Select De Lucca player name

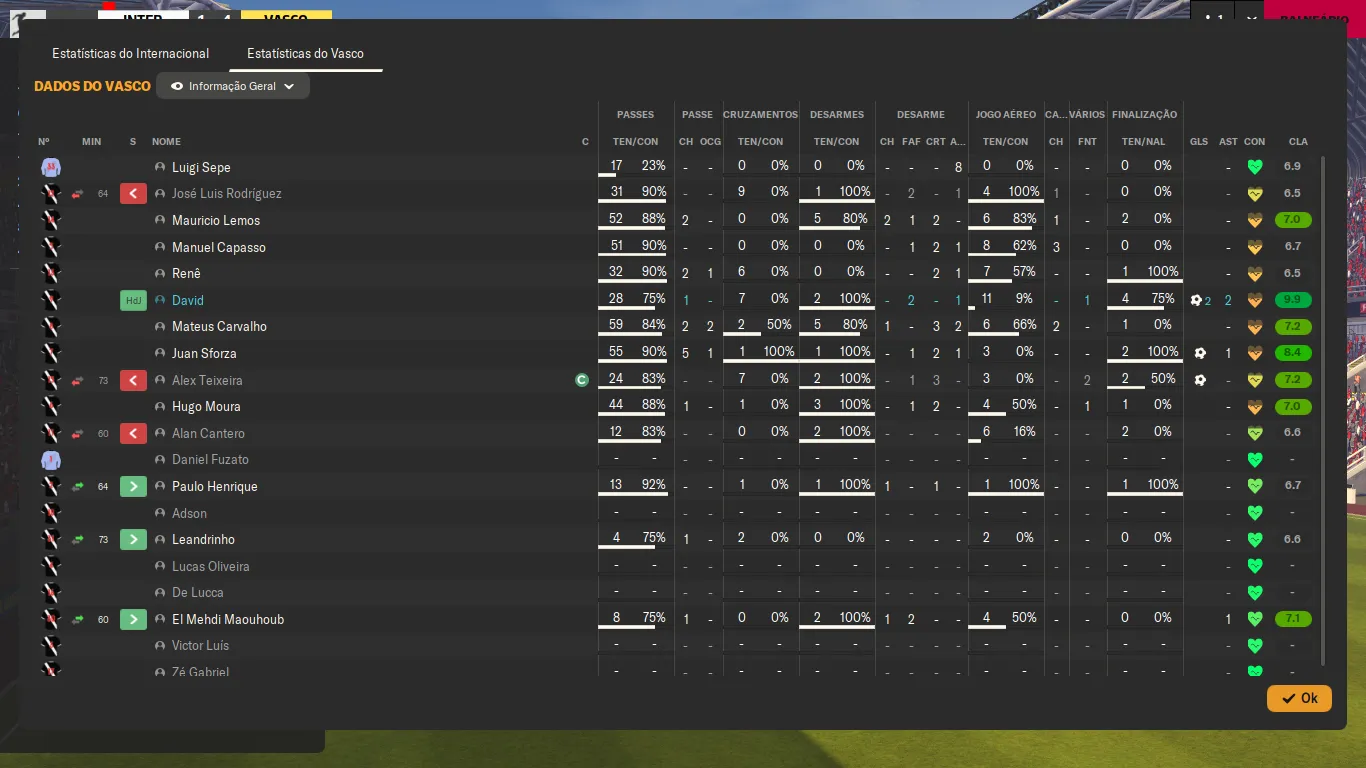coord(198,592)
